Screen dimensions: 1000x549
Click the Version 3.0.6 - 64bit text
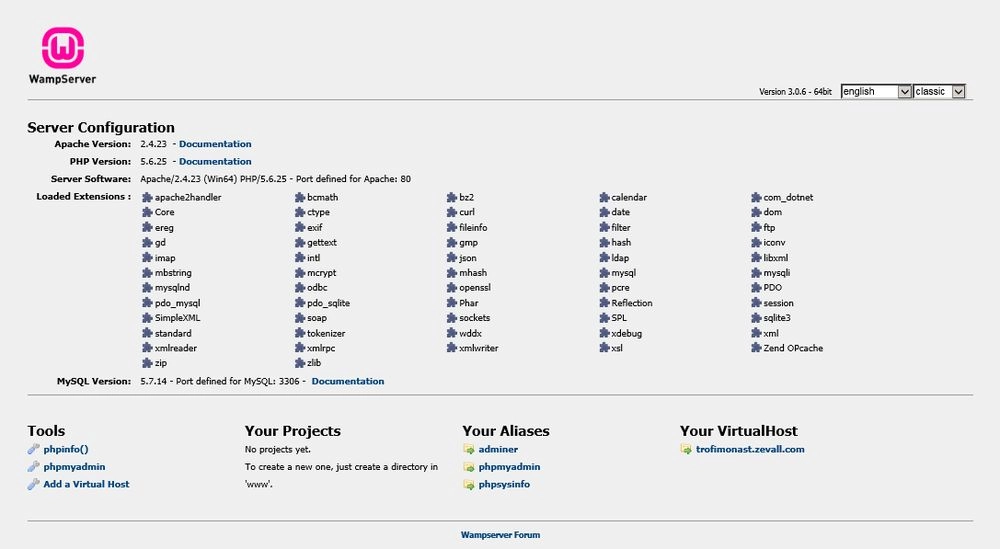795,92
